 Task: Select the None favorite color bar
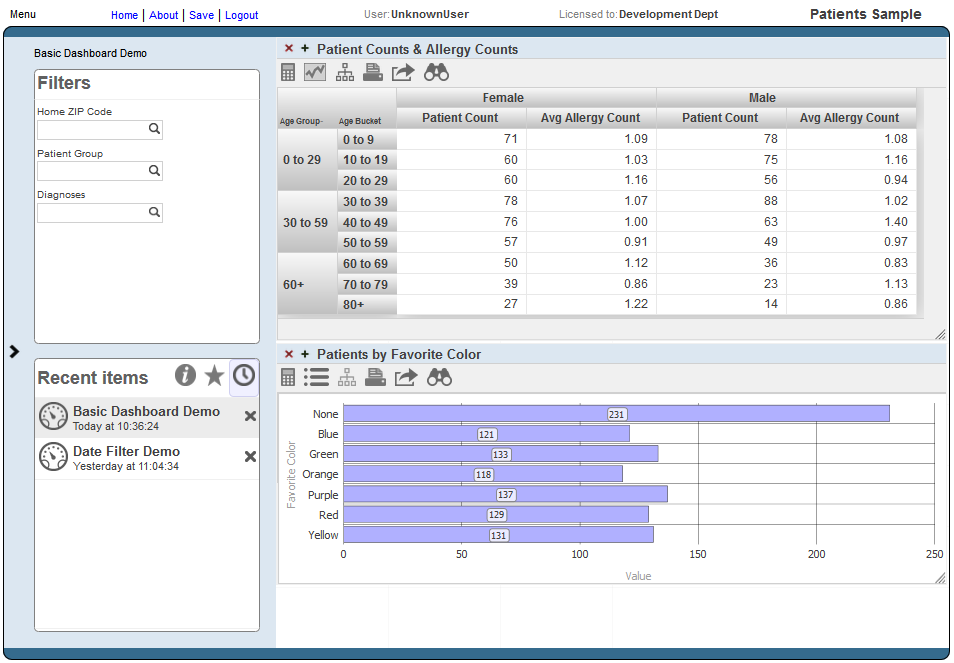(616, 413)
